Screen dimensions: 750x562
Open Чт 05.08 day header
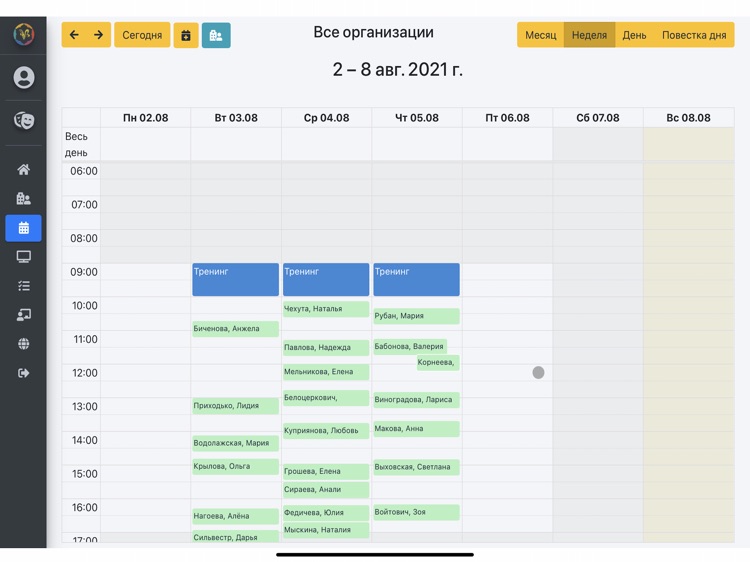[417, 118]
